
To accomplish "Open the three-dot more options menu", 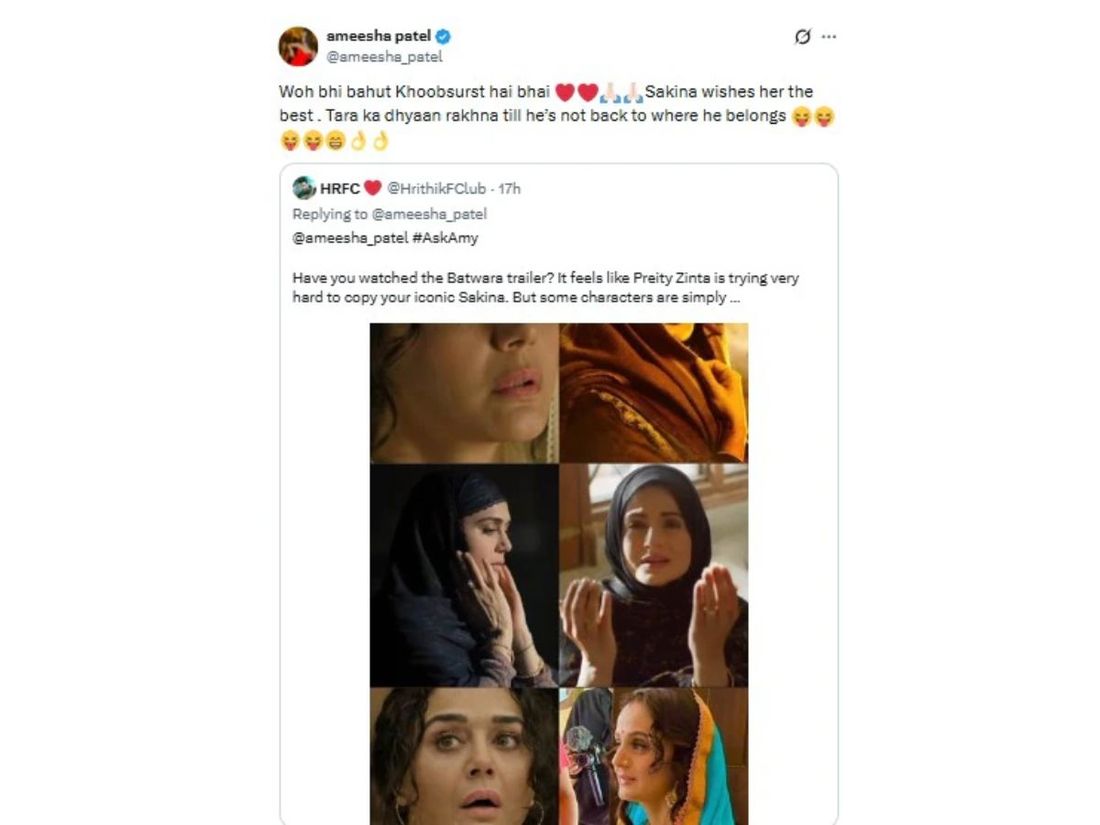I will [829, 36].
